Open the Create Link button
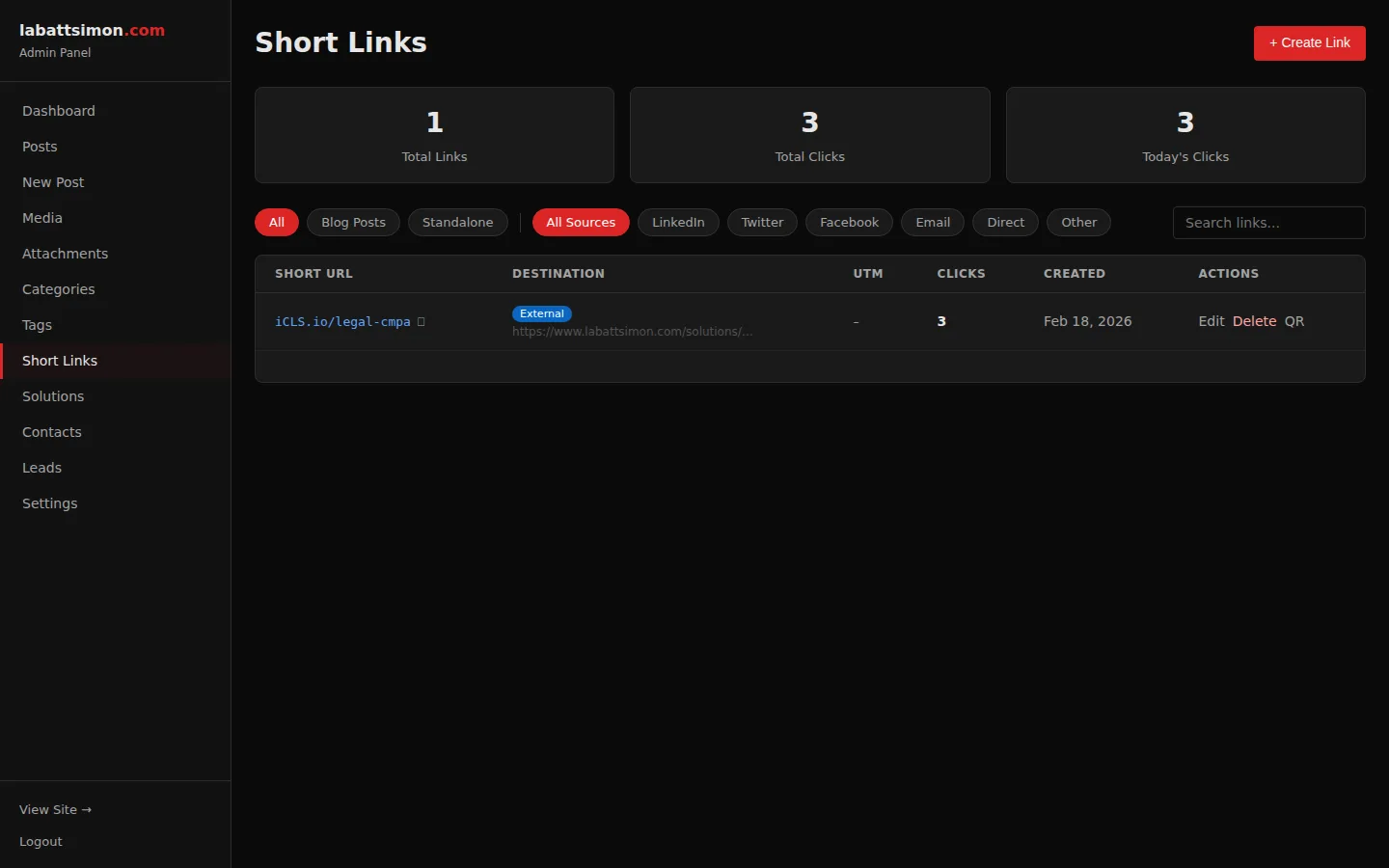Image resolution: width=1389 pixels, height=868 pixels. click(x=1309, y=42)
